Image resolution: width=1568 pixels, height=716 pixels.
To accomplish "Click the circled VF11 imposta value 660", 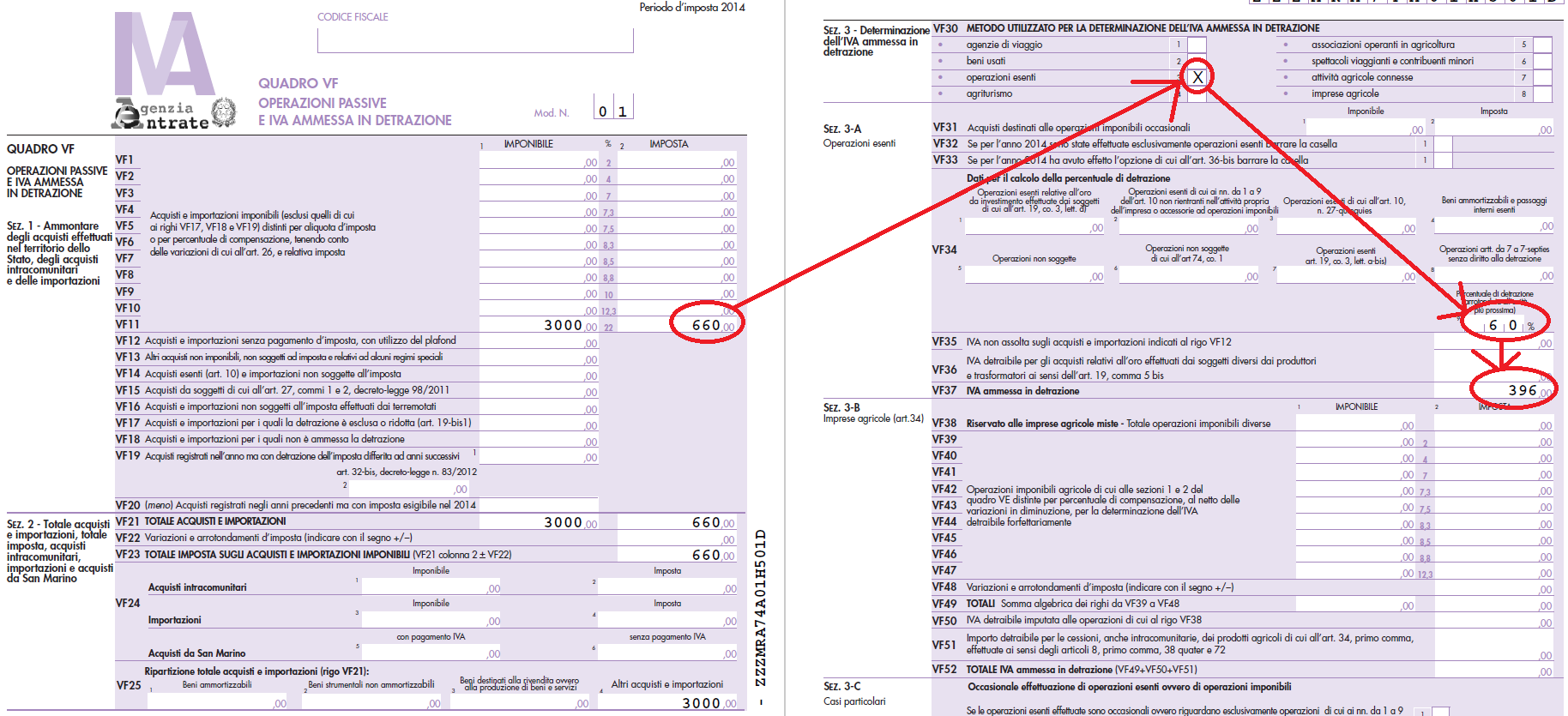I will [x=705, y=326].
